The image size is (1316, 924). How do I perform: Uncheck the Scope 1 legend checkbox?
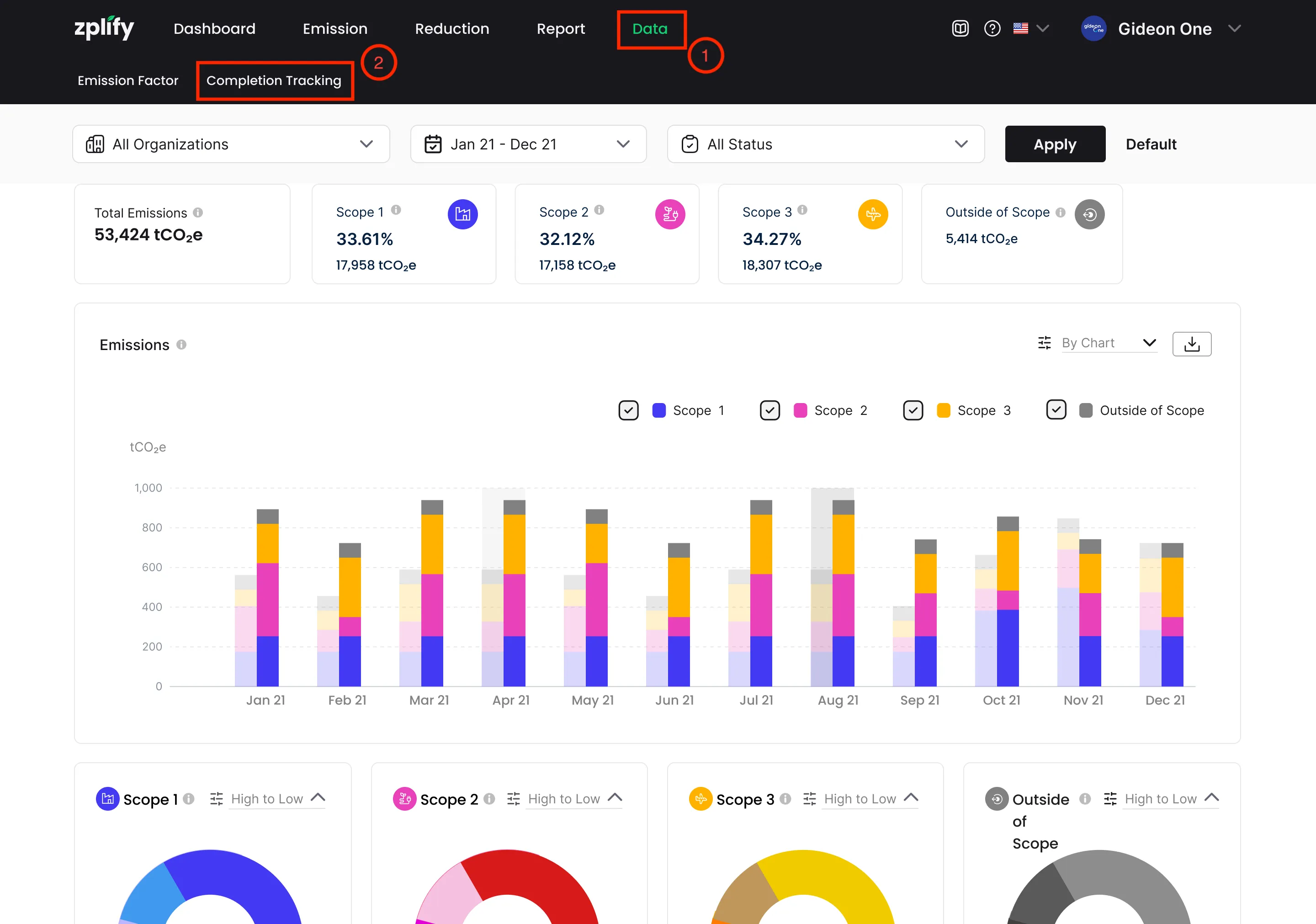628,410
